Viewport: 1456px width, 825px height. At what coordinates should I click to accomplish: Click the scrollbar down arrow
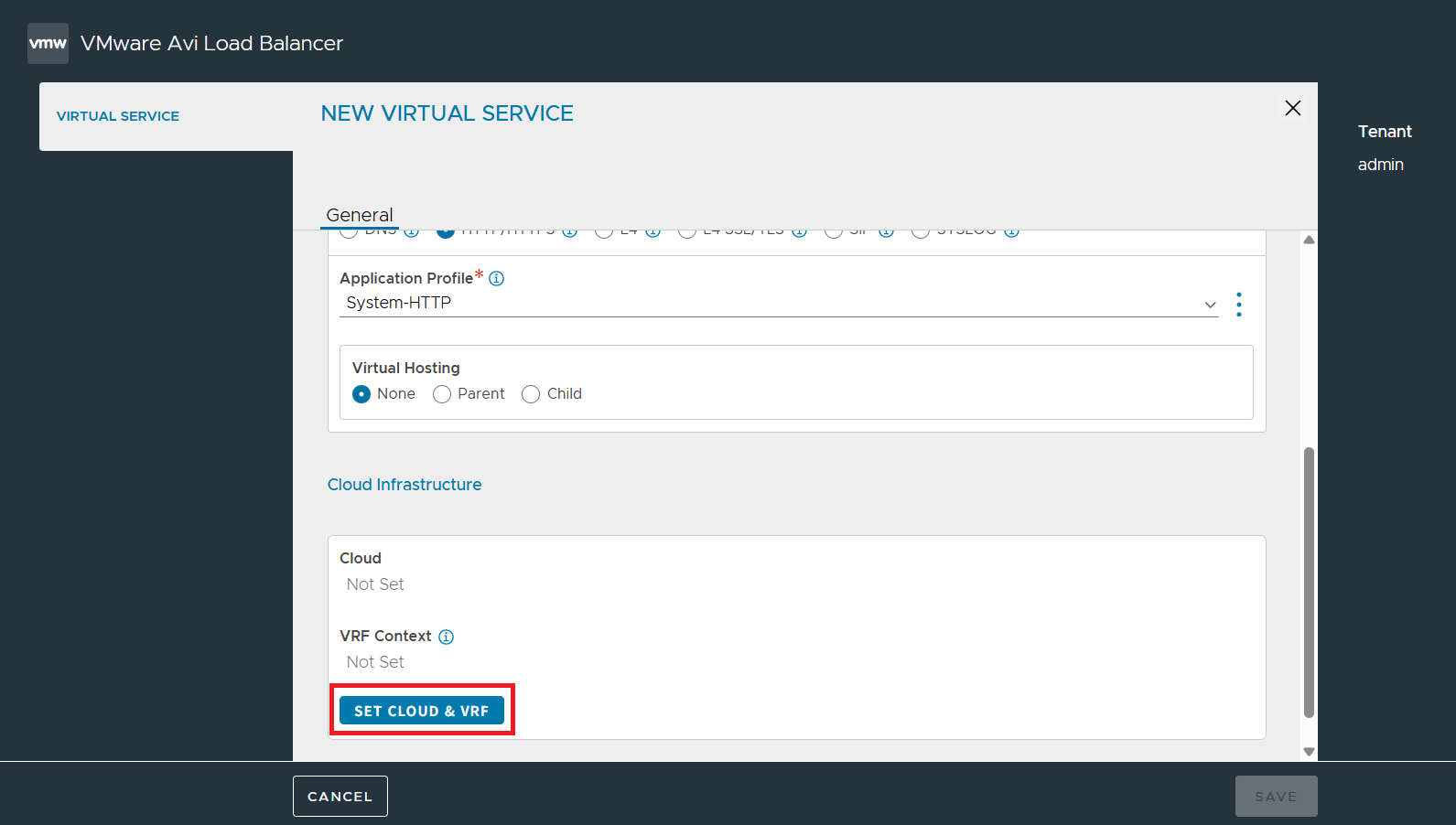[1309, 752]
